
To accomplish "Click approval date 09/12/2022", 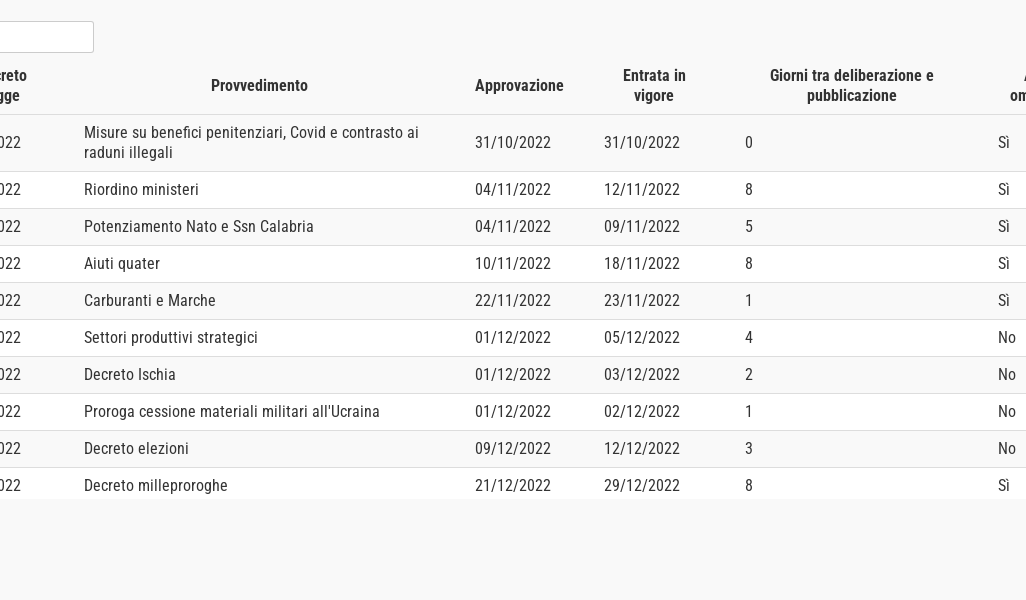I will coord(513,449).
